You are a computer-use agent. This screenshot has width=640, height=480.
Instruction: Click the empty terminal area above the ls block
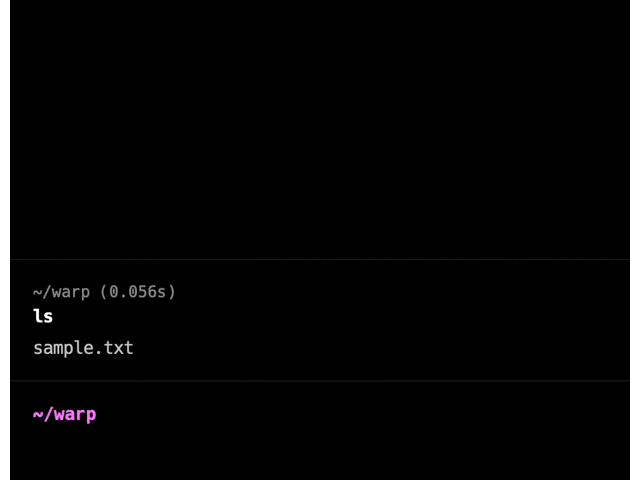click(x=320, y=130)
